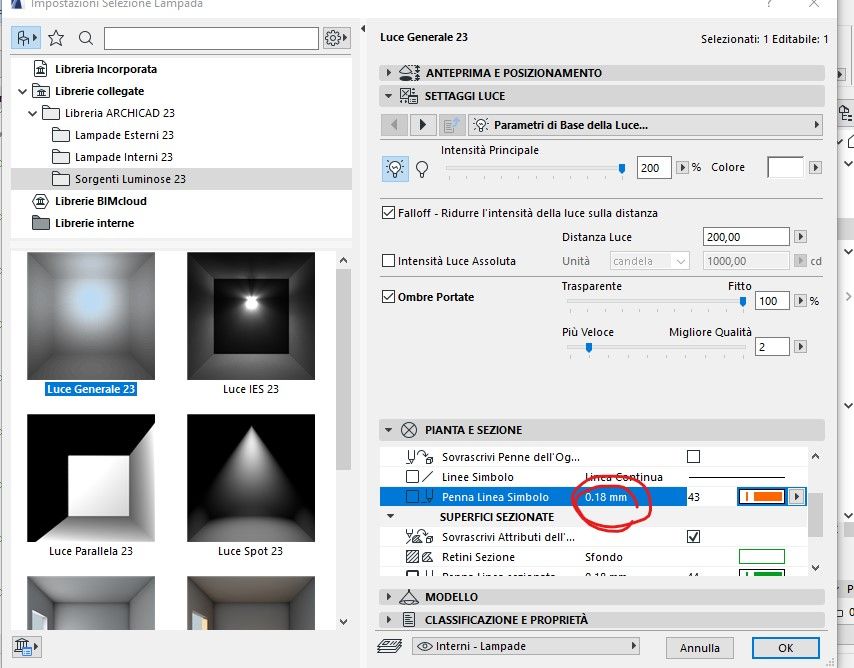Viewport: 854px width, 668px height.
Task: Click the library search input field
Action: coord(211,38)
